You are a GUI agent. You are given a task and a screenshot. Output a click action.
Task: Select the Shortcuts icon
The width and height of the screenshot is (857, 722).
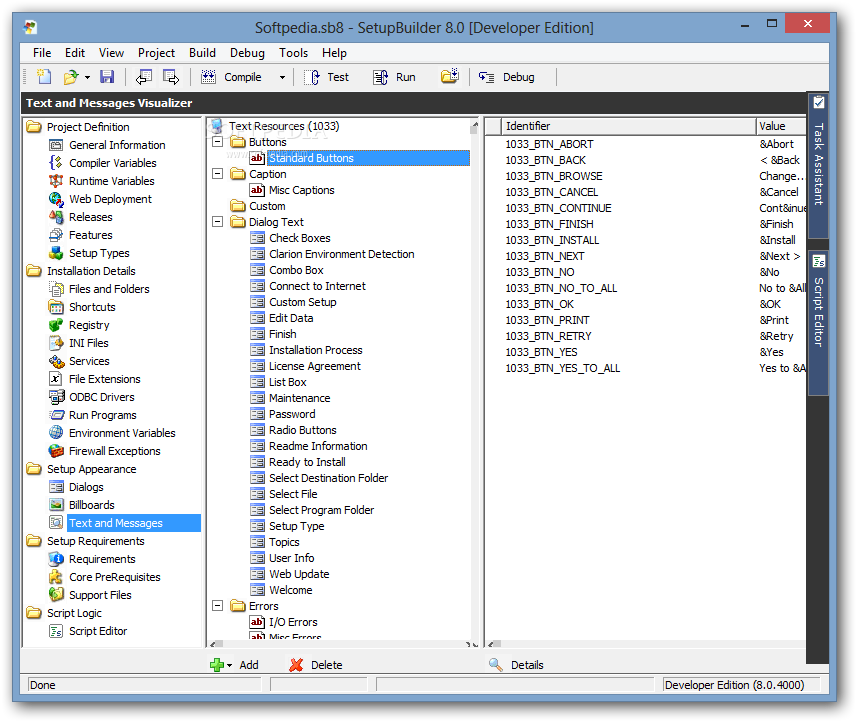tap(56, 307)
